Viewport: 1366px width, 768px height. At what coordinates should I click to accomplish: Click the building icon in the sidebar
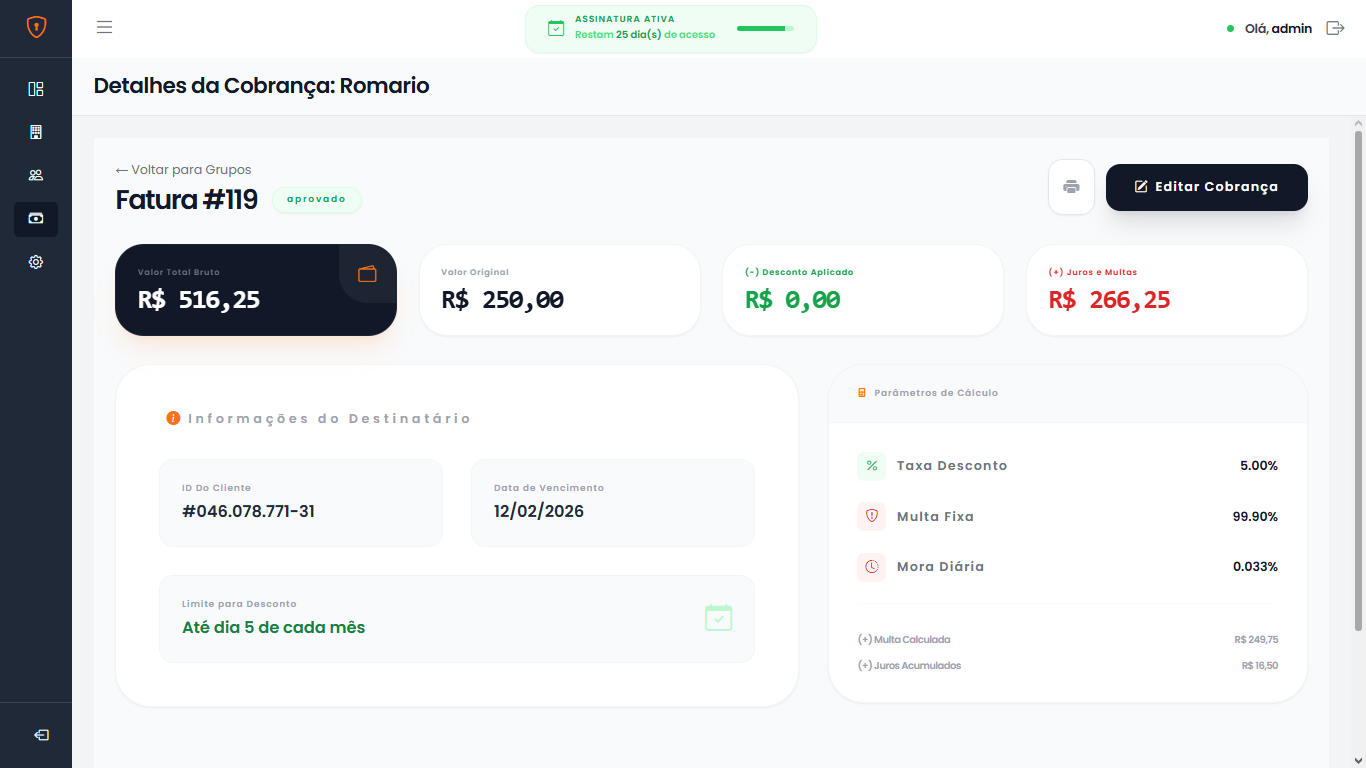click(x=36, y=132)
